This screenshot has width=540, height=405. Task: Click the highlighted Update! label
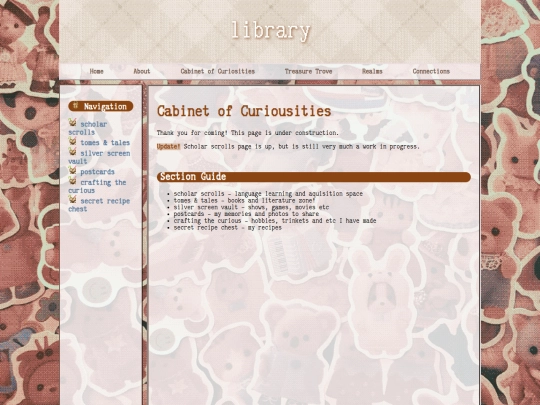point(168,147)
